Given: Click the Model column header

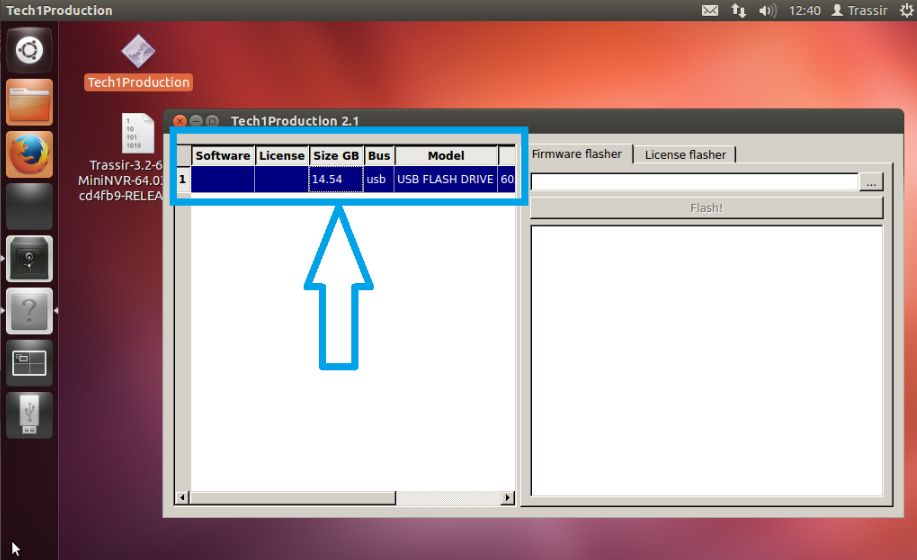Looking at the screenshot, I should [446, 155].
